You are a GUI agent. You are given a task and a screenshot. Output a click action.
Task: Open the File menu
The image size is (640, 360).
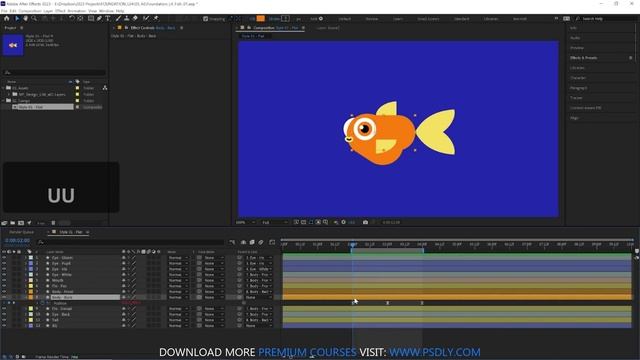[x=4, y=11]
